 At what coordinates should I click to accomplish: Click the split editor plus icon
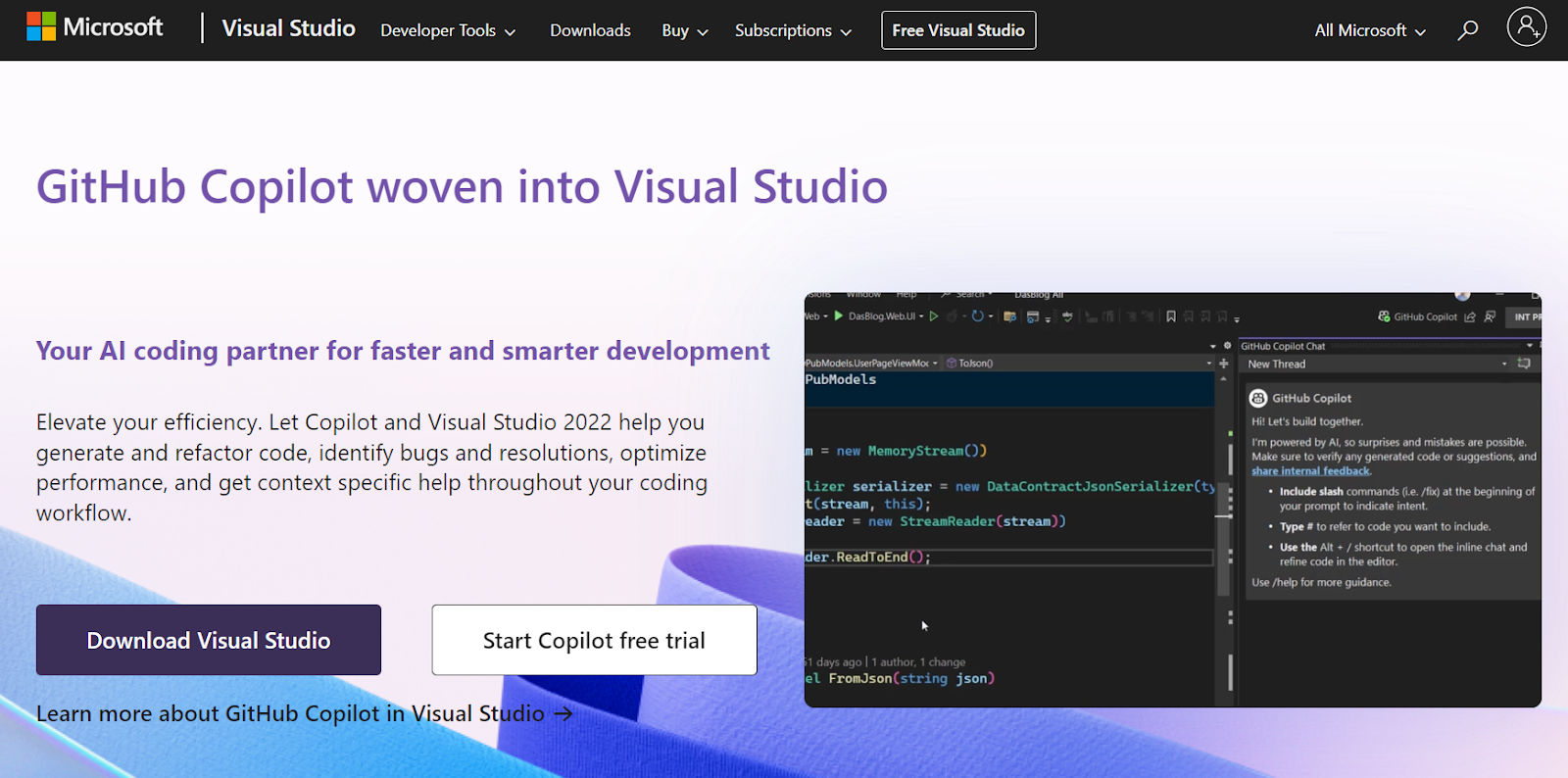1224,364
